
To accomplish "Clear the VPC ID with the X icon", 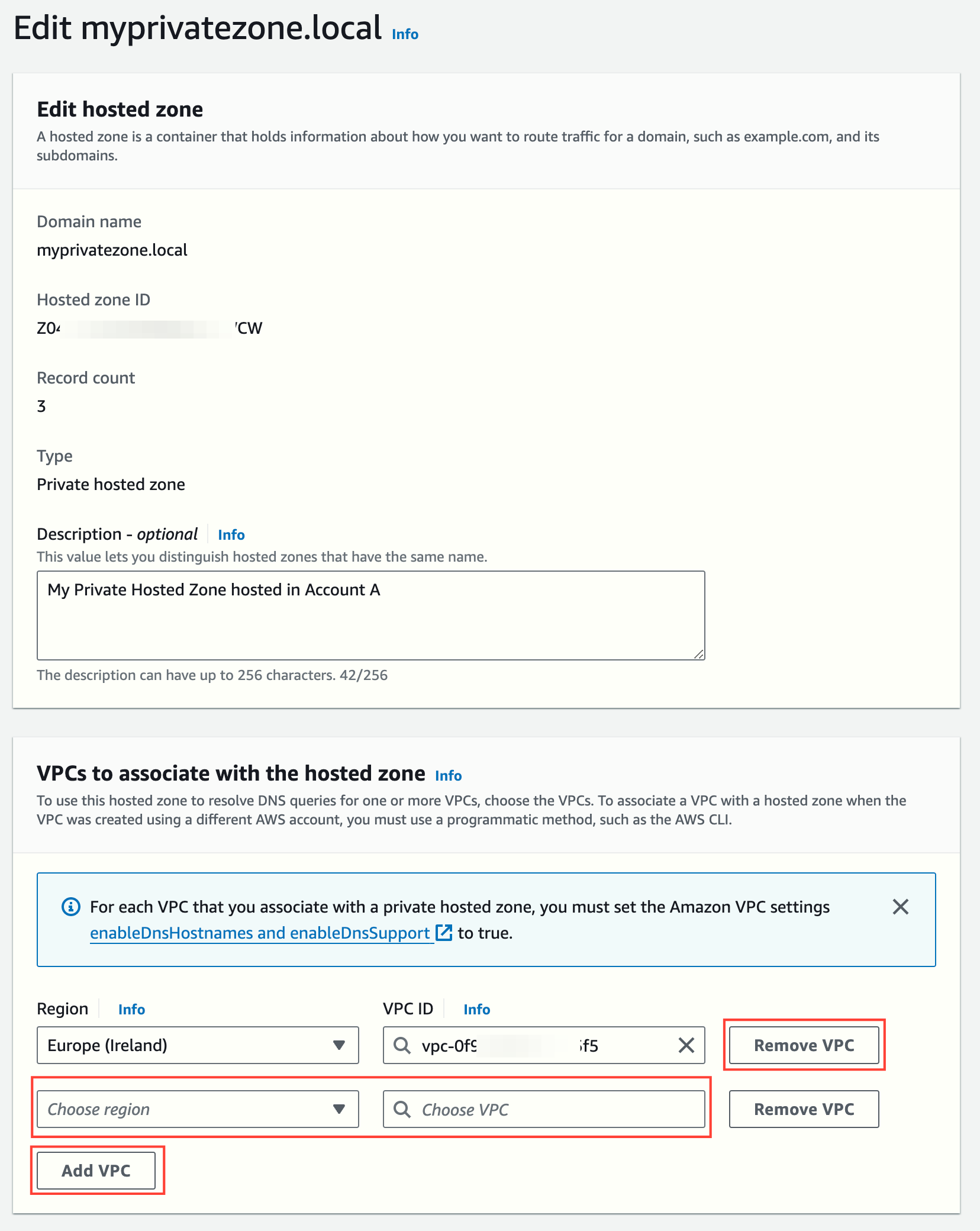I will pos(686,1045).
